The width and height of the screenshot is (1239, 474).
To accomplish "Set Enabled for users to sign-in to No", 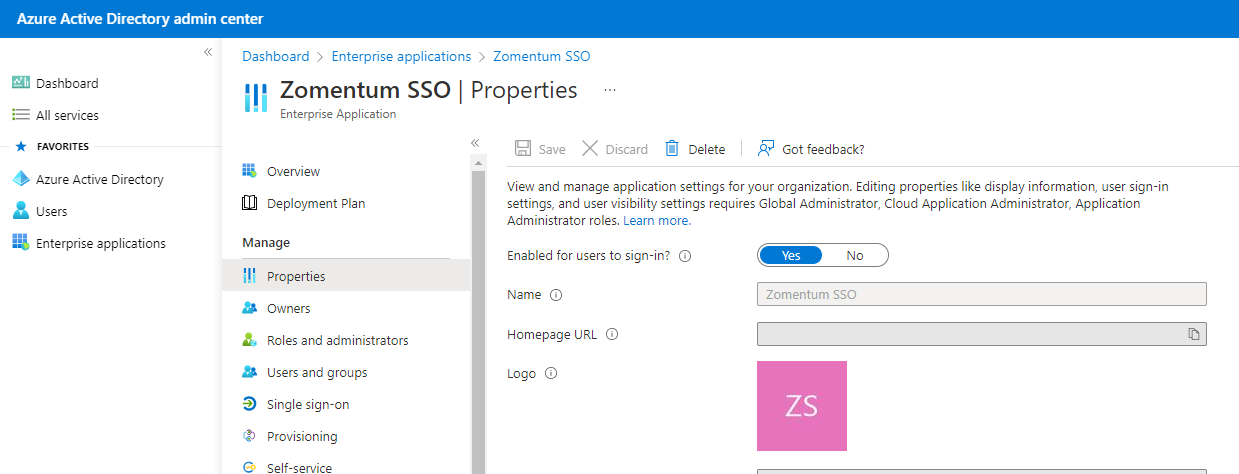I will (855, 255).
